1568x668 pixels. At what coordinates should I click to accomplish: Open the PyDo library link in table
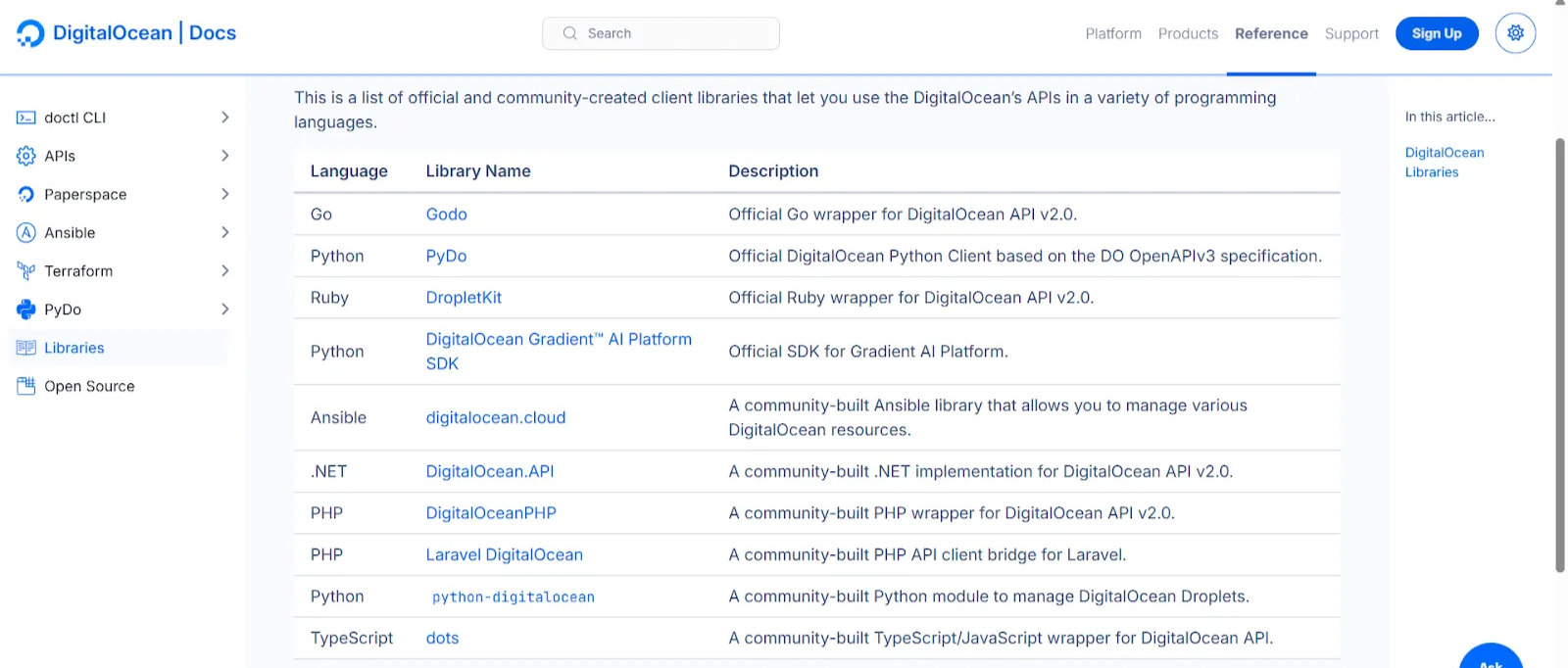(x=446, y=256)
